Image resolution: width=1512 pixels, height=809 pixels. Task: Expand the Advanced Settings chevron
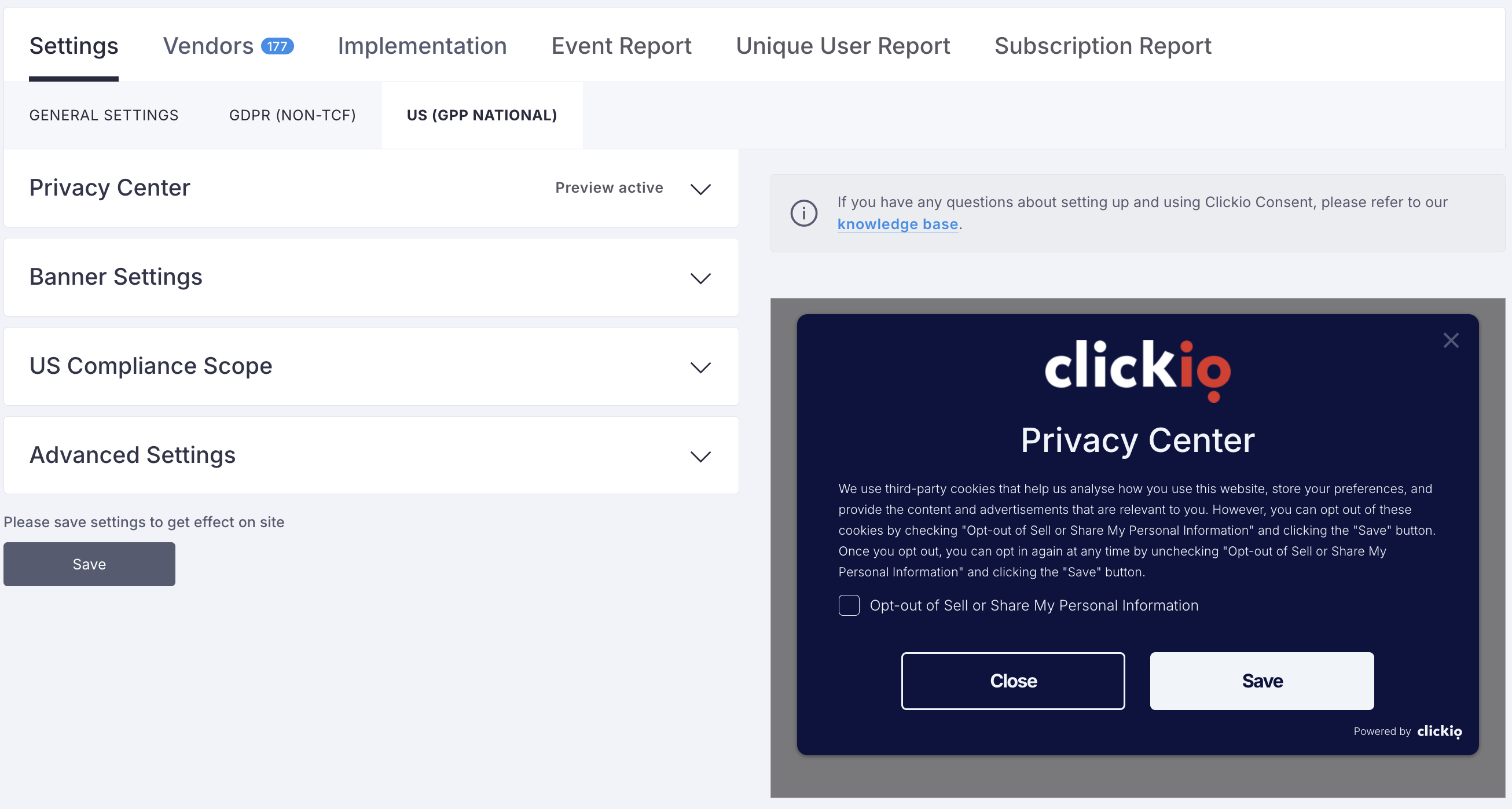pyautogui.click(x=700, y=456)
